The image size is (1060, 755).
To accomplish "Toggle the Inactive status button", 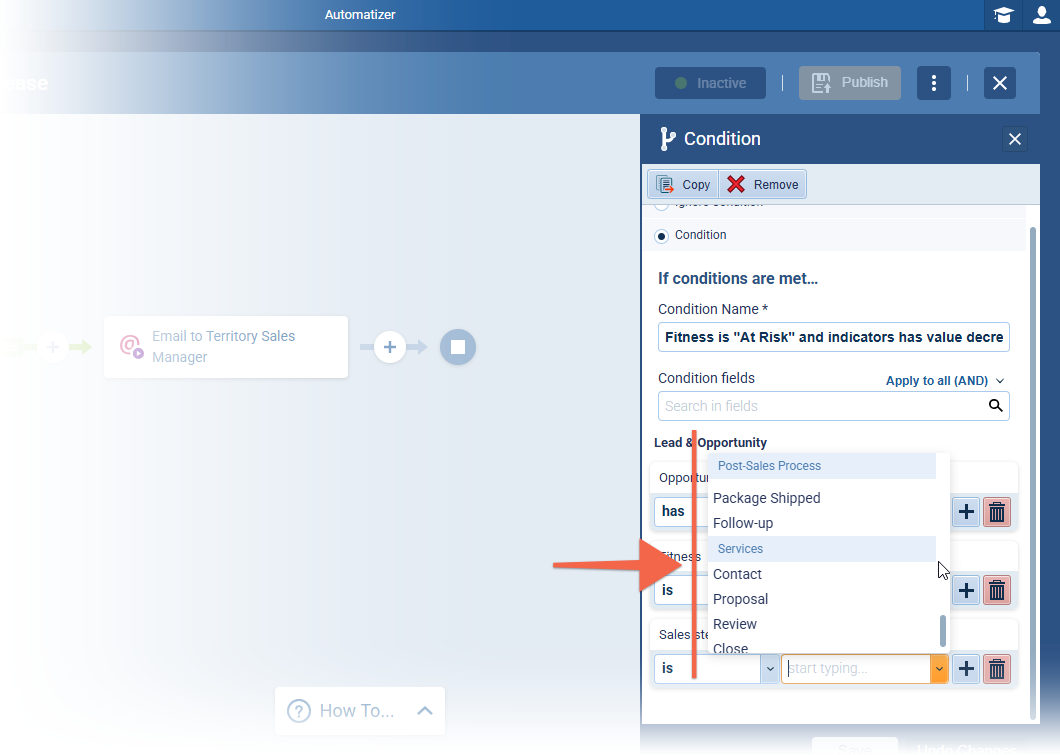I will coord(710,83).
